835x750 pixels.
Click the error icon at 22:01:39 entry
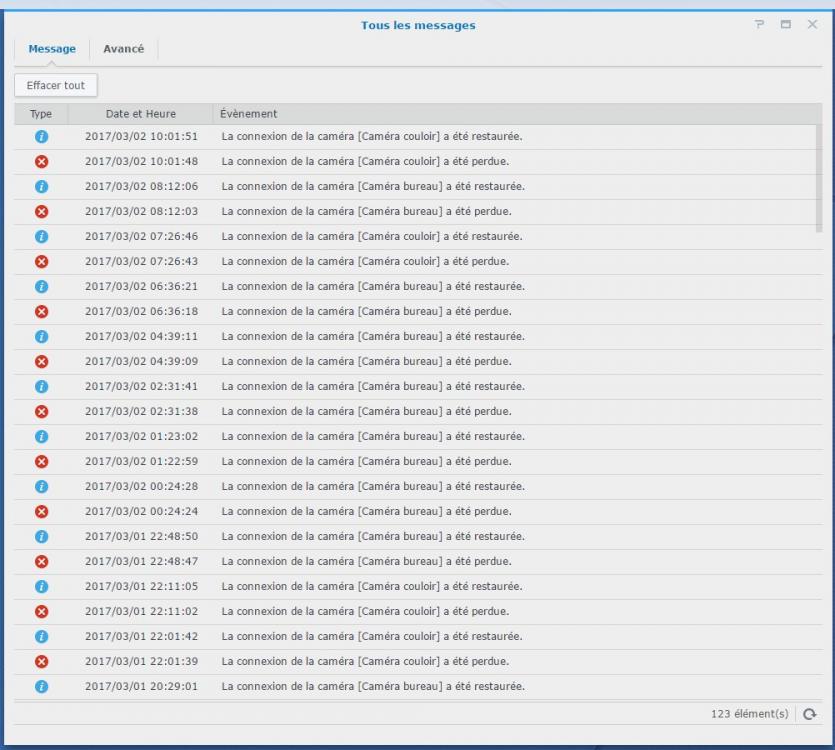click(41, 661)
